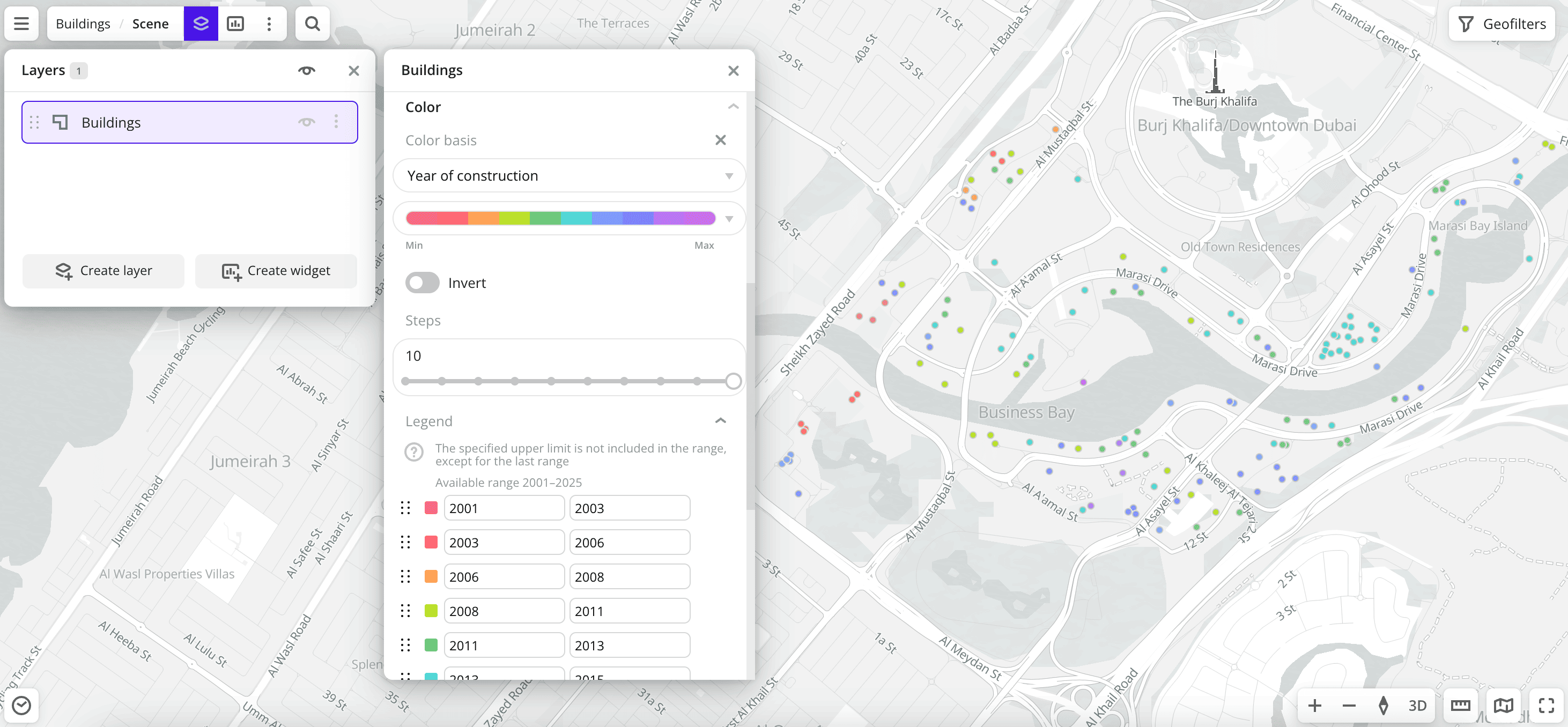Viewport: 1568px width, 727px height.
Task: Reset map compass orientation
Action: (1383, 705)
